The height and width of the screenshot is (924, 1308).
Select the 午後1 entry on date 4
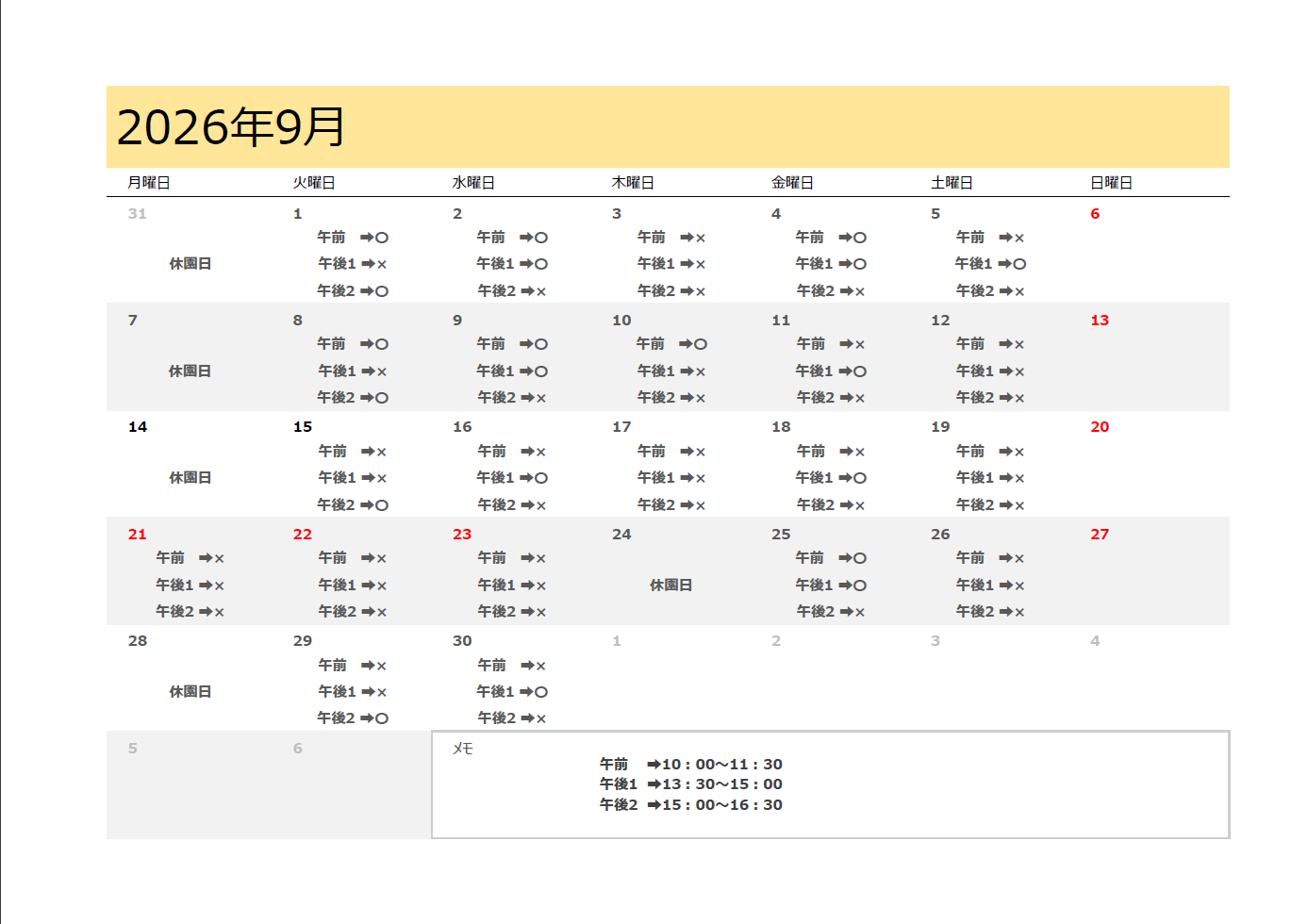click(831, 264)
